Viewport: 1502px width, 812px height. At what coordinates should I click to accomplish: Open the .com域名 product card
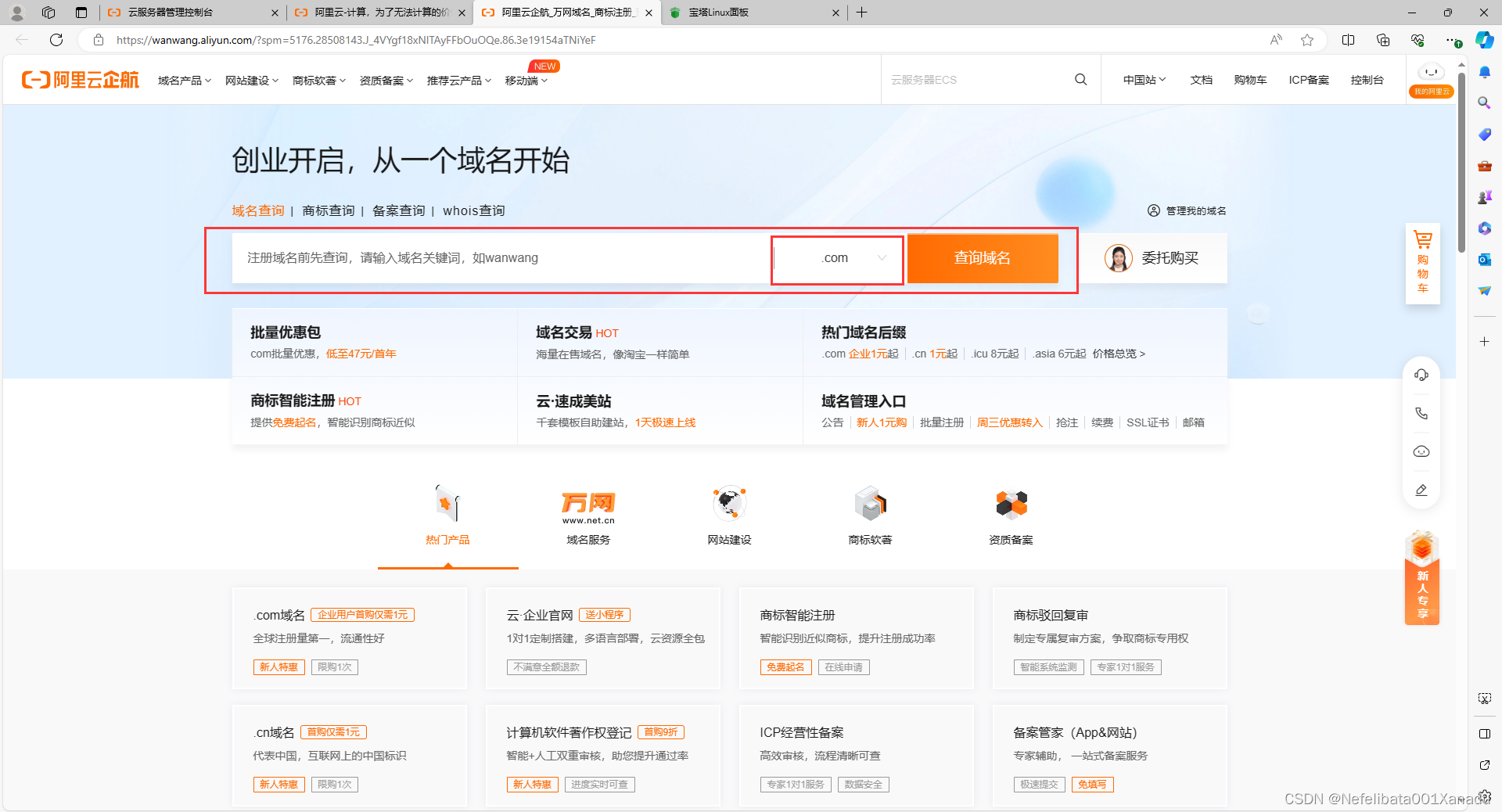pyautogui.click(x=350, y=638)
